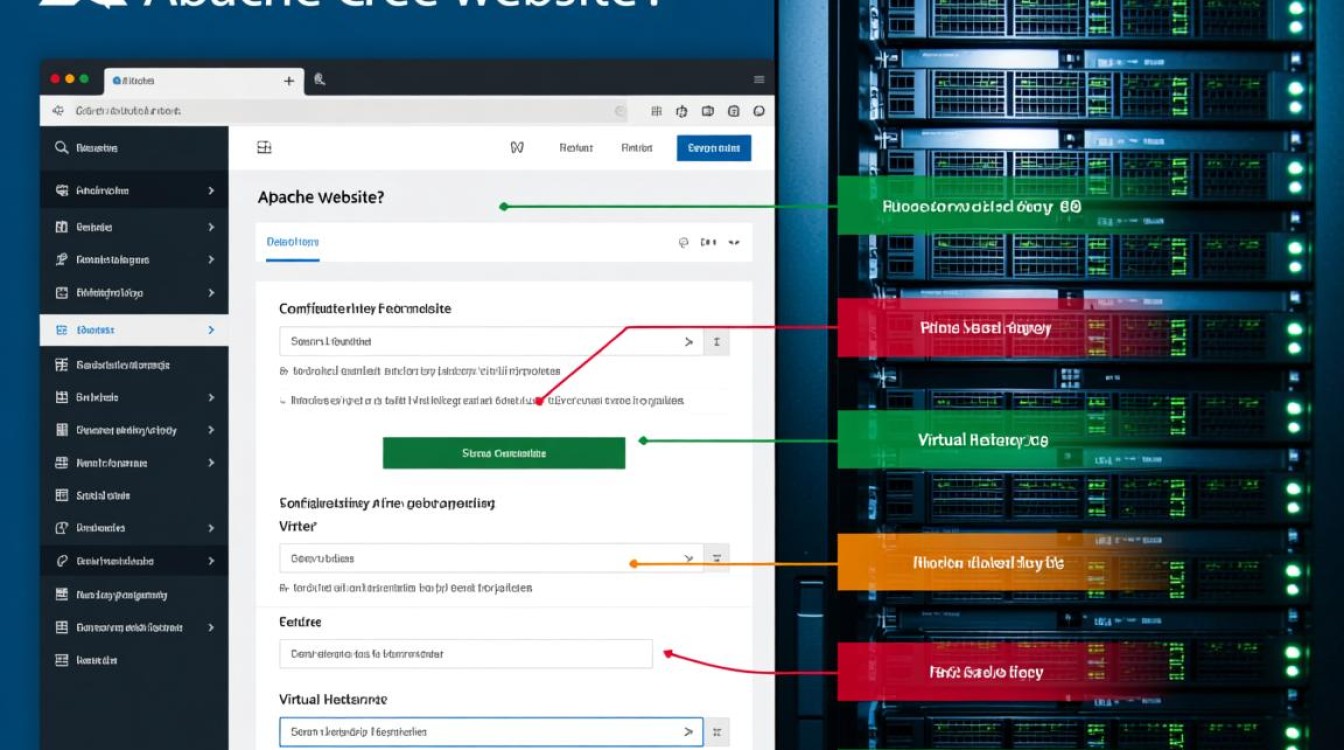Expand the highlighted blue sidebar item's chevron
Screen dimensions: 1344x750
pyautogui.click(x=211, y=330)
